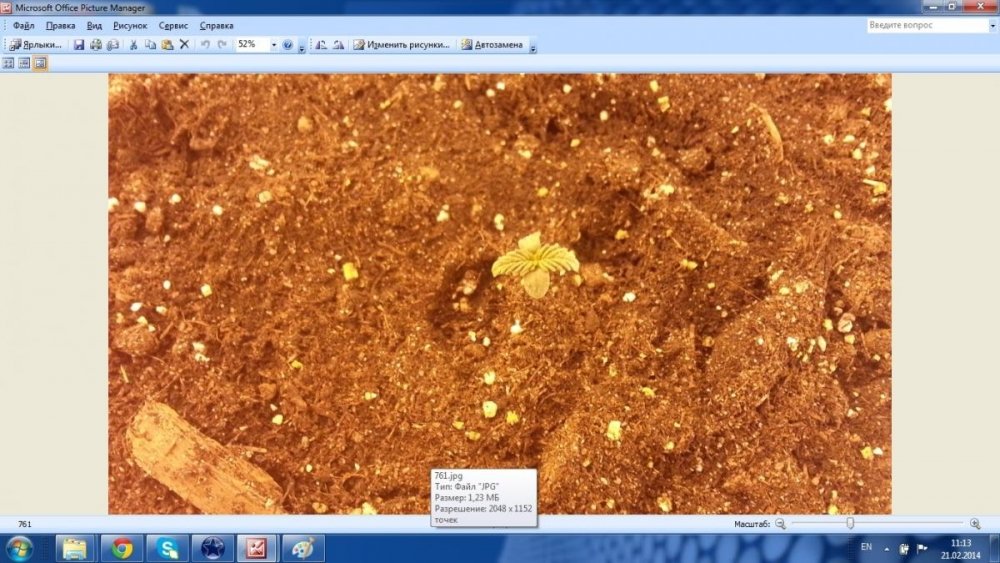This screenshot has width=1000, height=563.
Task: Click the blue Help icon
Action: click(x=288, y=45)
